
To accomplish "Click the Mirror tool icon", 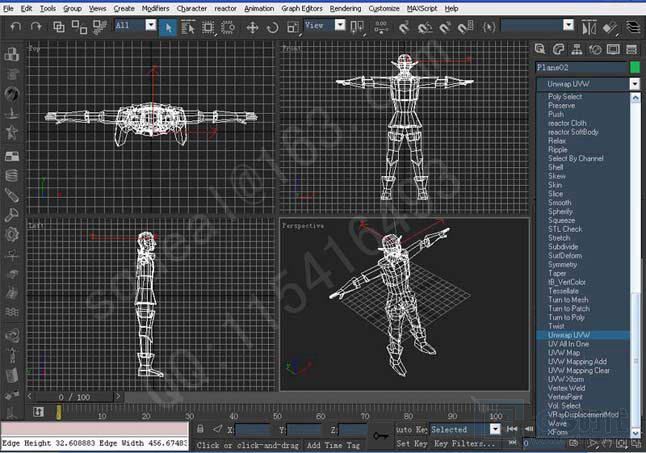I will click(x=589, y=28).
